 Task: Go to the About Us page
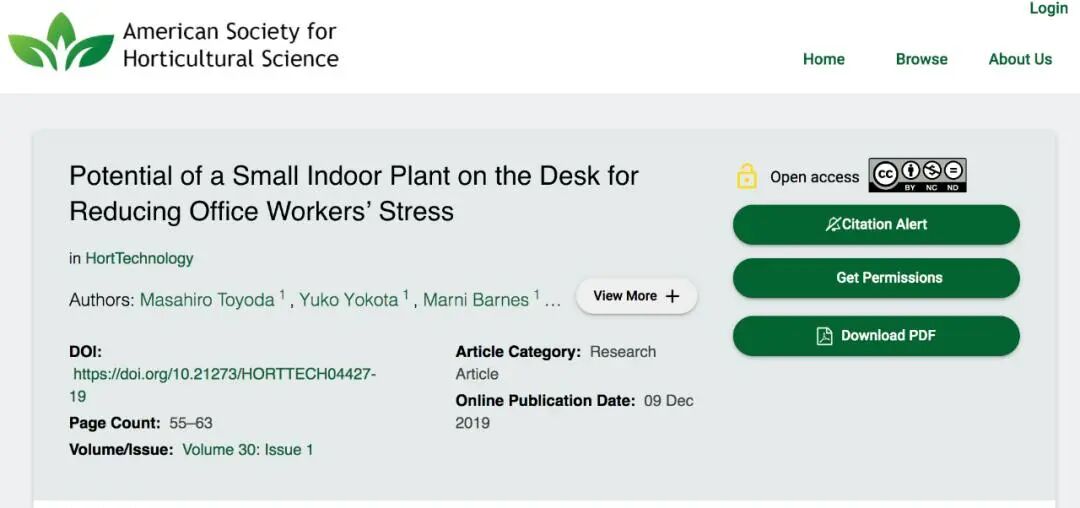1020,59
